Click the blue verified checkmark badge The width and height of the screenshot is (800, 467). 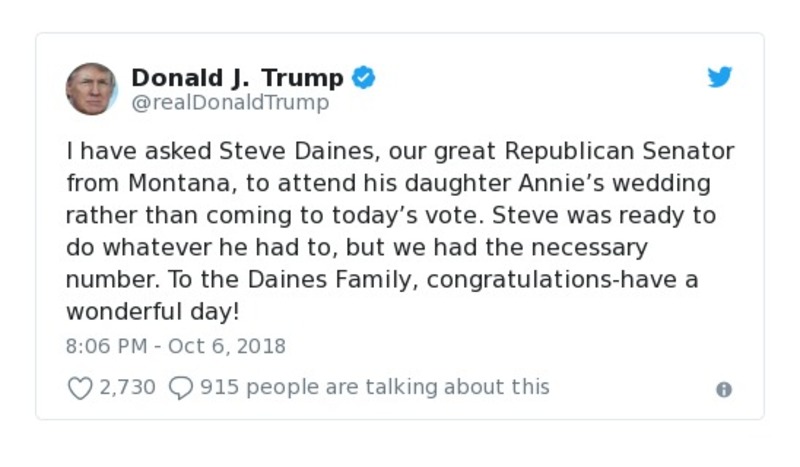(364, 77)
